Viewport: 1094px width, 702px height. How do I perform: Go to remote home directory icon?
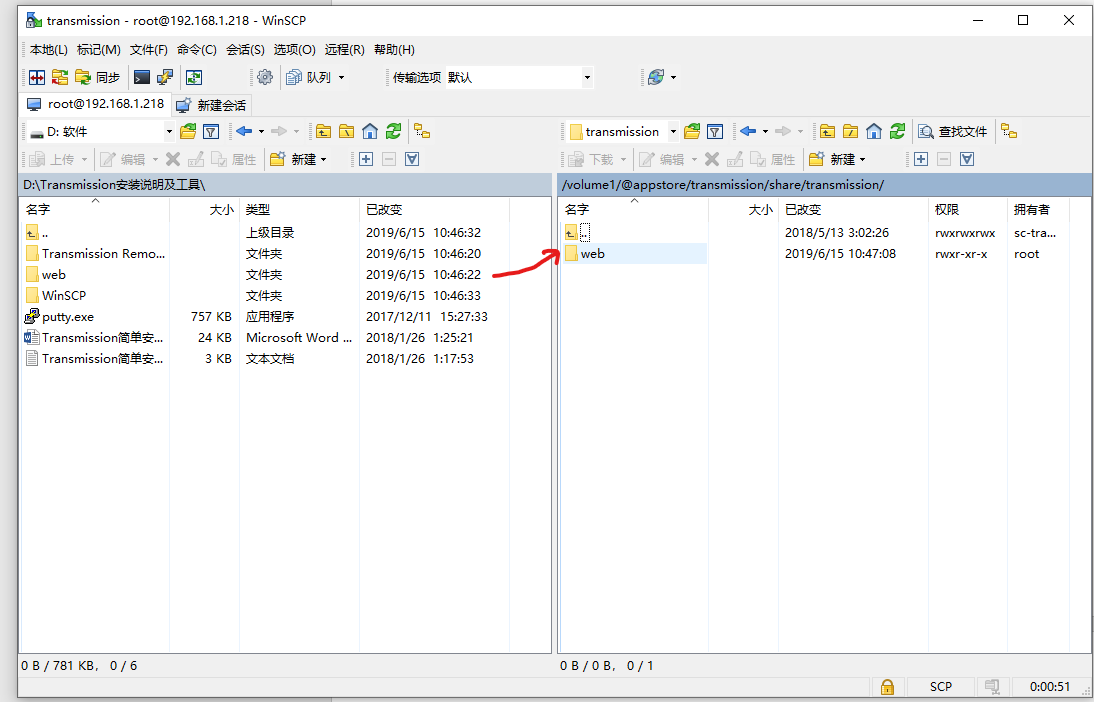coord(874,131)
